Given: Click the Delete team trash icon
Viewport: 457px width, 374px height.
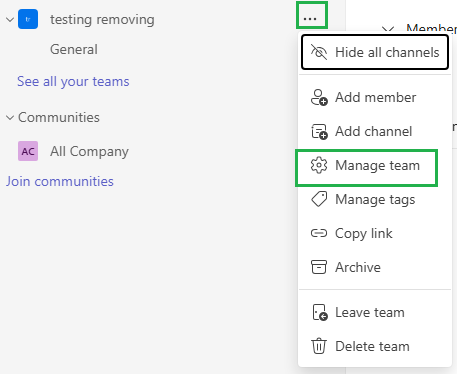Looking at the screenshot, I should pyautogui.click(x=319, y=346).
